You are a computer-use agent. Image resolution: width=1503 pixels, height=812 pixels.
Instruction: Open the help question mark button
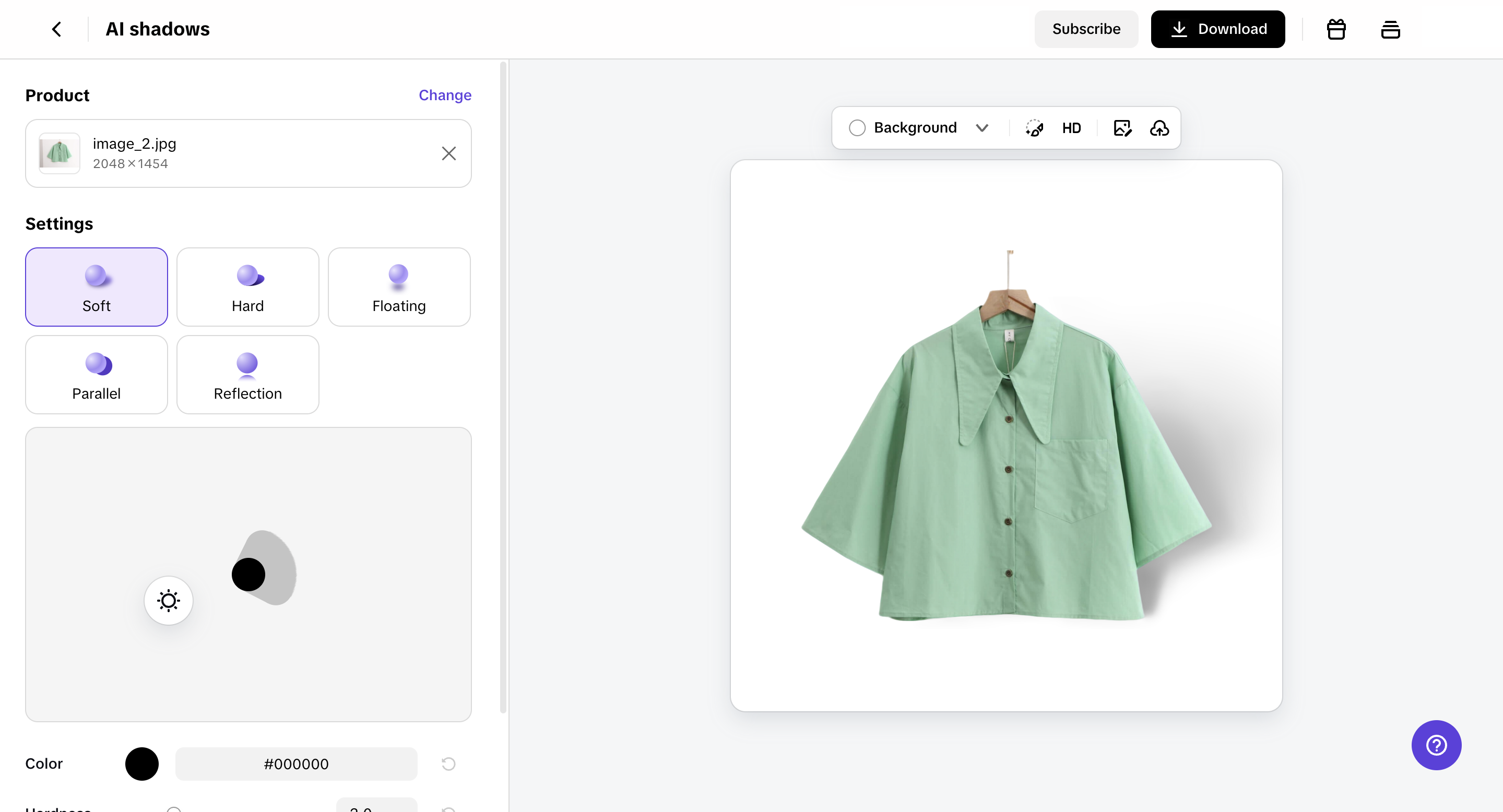tap(1436, 745)
